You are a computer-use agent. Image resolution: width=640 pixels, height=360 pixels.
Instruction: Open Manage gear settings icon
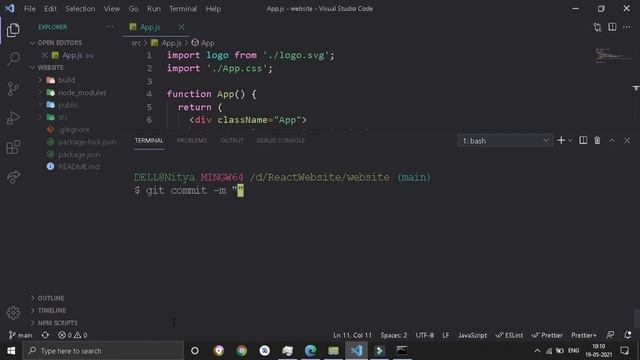(x=13, y=313)
